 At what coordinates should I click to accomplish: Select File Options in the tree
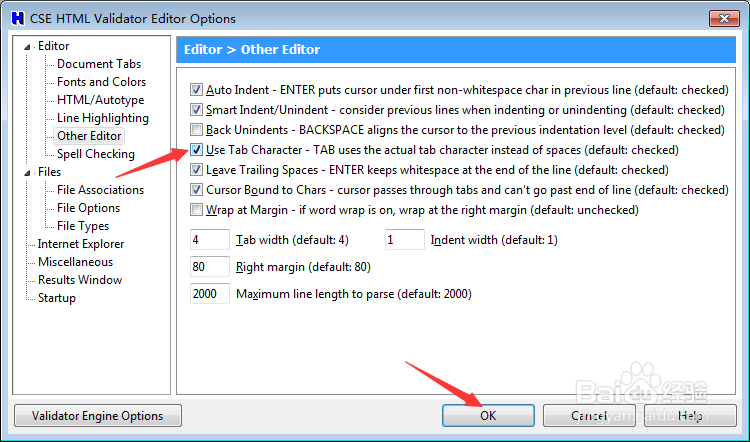(88, 208)
